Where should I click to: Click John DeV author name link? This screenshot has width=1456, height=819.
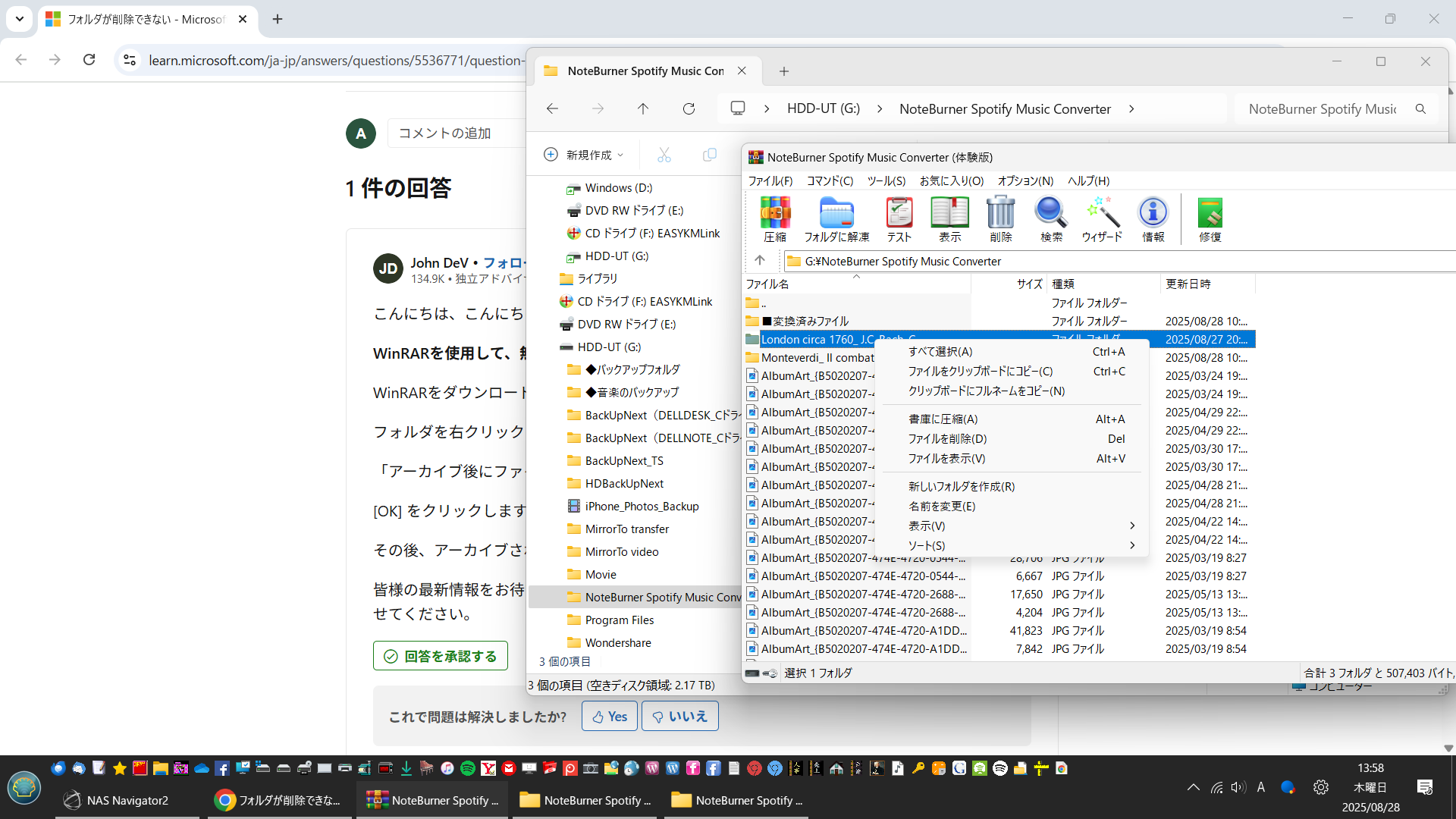[x=439, y=262]
